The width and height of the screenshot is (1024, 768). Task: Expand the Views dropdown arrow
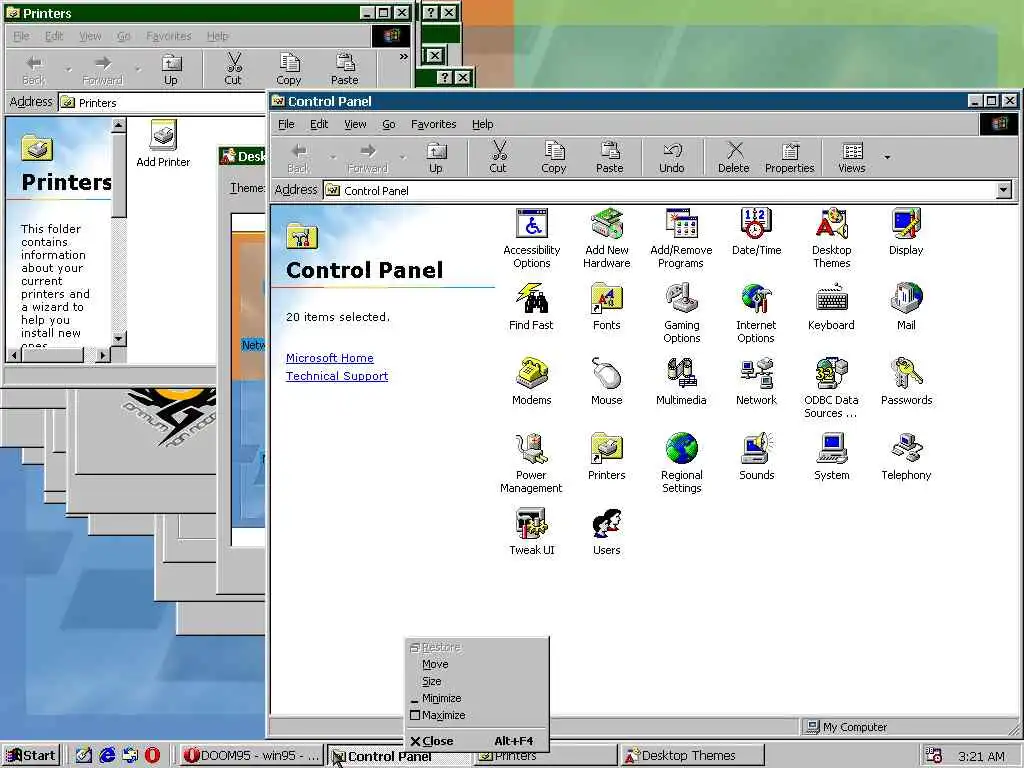coord(887,157)
